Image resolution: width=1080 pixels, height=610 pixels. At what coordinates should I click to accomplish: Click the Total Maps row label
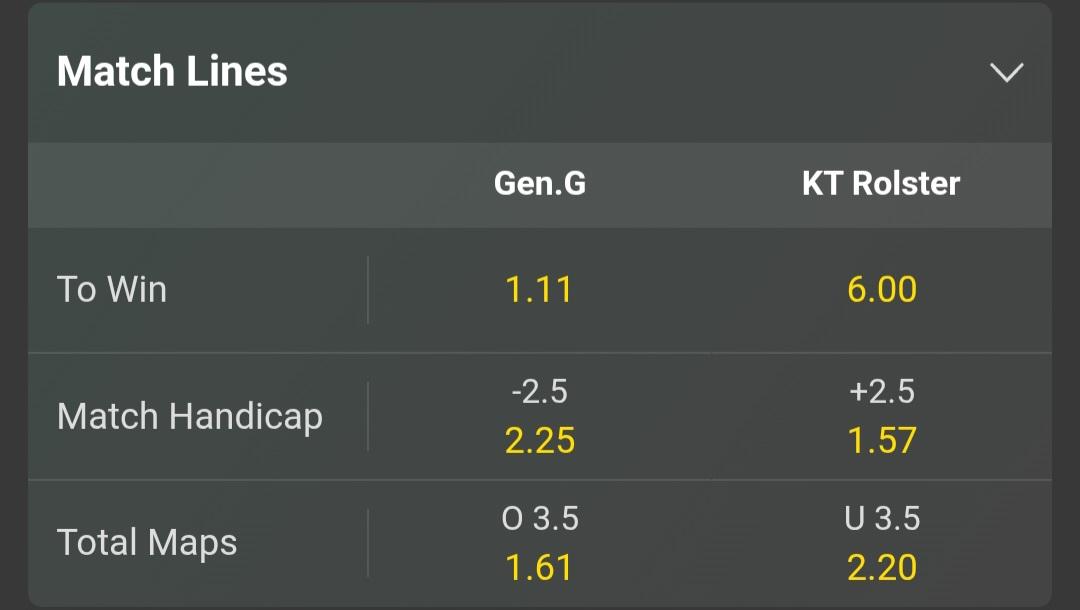click(147, 543)
